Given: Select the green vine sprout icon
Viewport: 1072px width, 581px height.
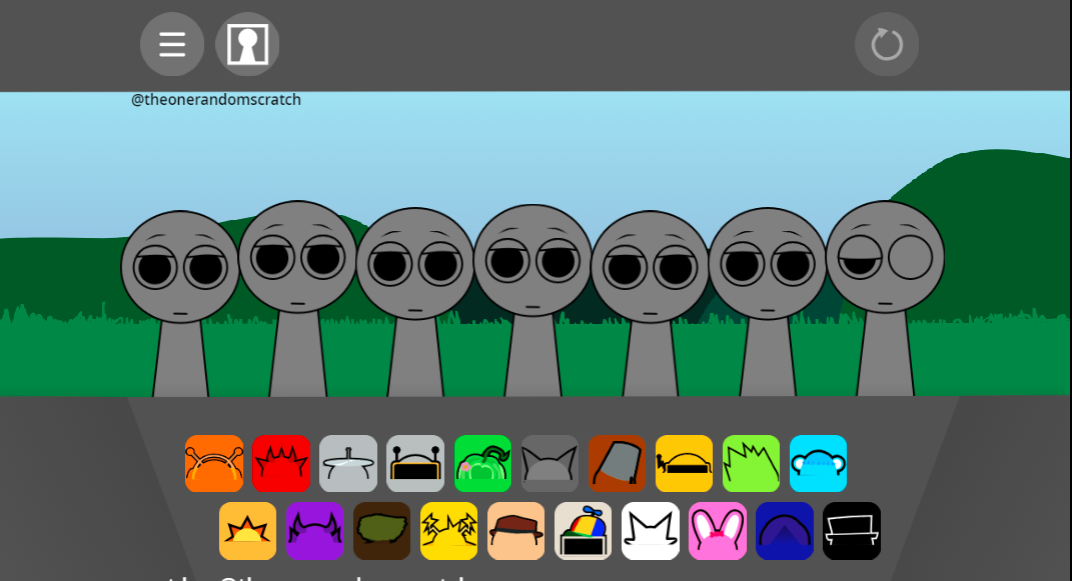Looking at the screenshot, I should 483,464.
